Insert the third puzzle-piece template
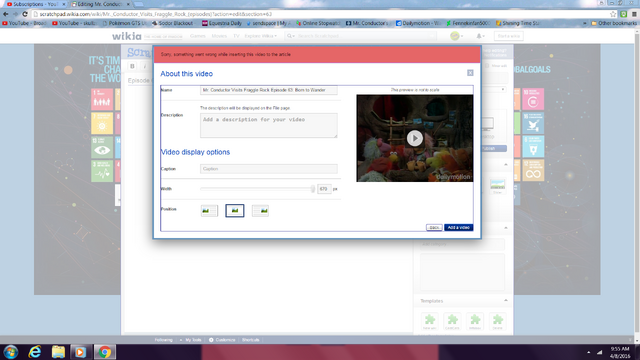 (x=475, y=321)
